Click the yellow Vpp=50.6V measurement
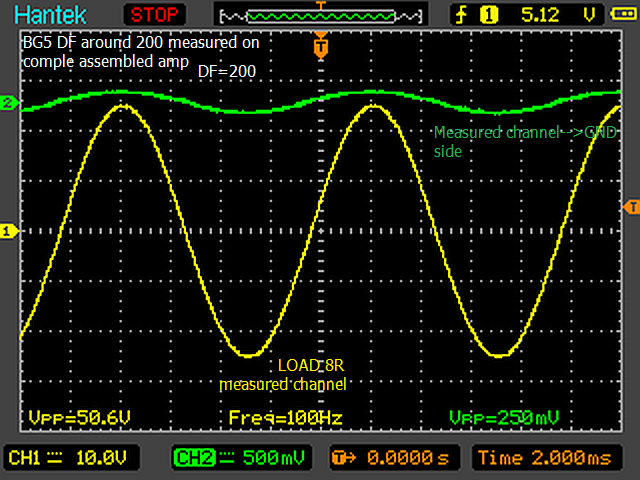640x480 pixels. [x=80, y=418]
